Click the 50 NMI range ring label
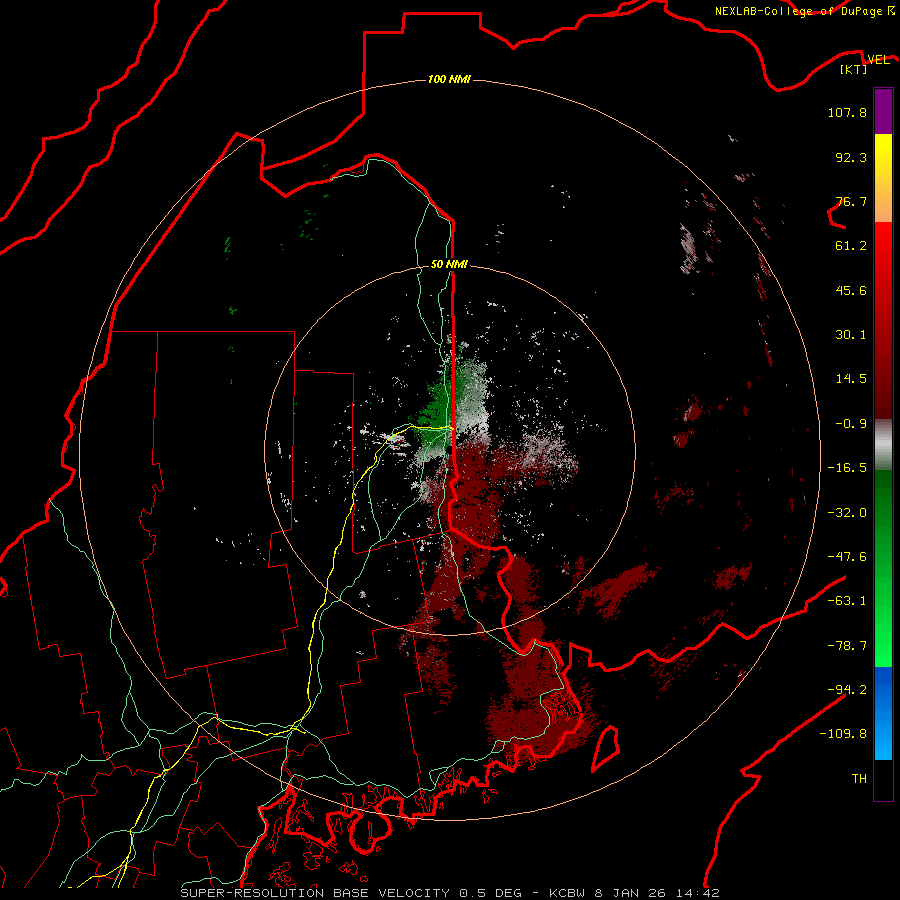 coord(449,264)
